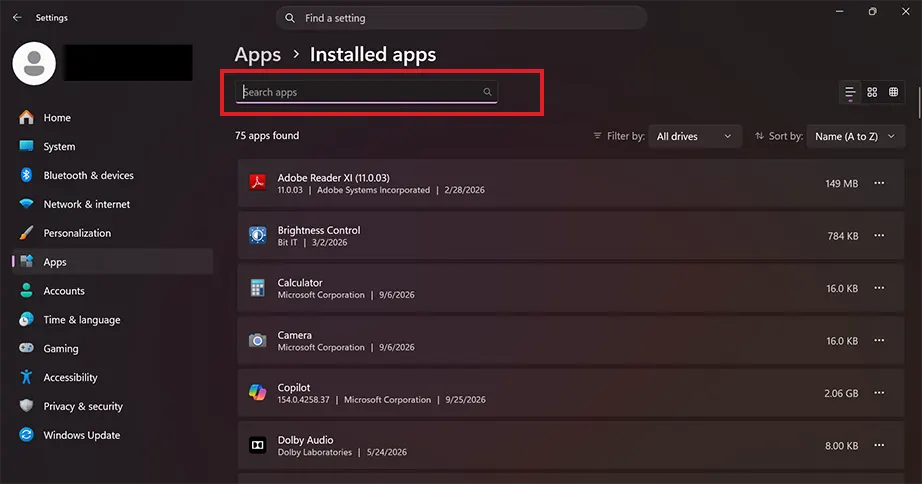The image size is (922, 484).
Task: Select the Copilot app name
Action: (293, 388)
